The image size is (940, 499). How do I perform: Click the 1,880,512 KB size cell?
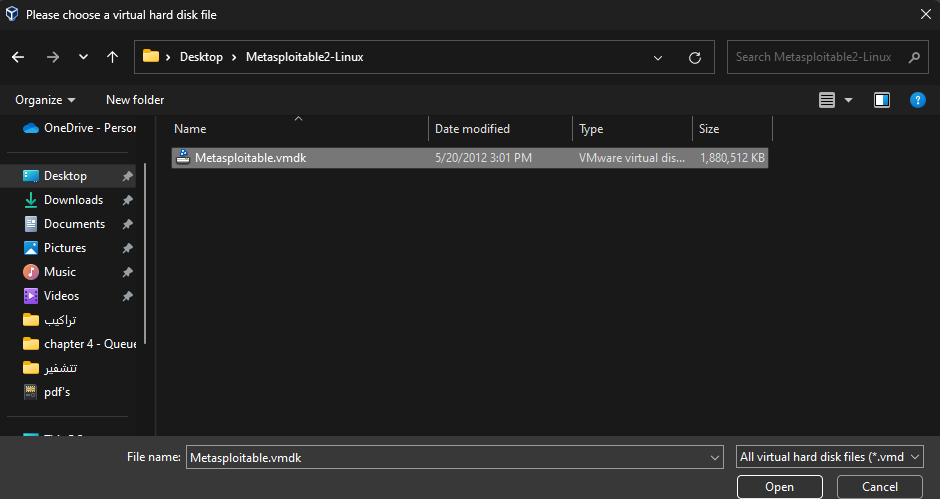tap(732, 158)
